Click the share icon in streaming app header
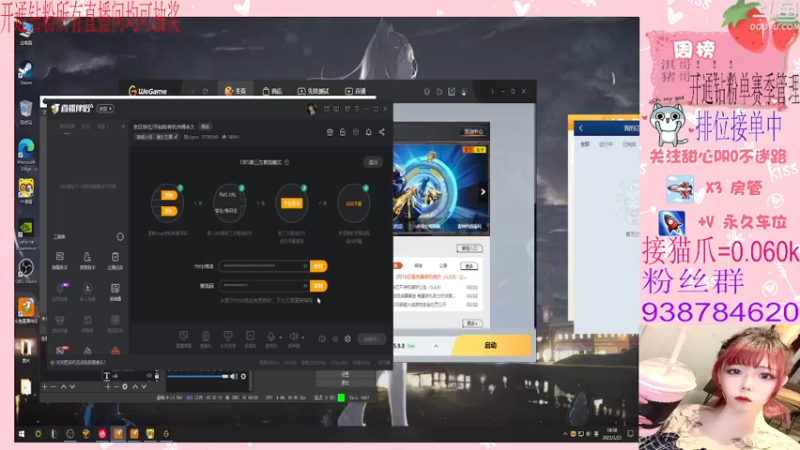This screenshot has width=800, height=450. [382, 132]
